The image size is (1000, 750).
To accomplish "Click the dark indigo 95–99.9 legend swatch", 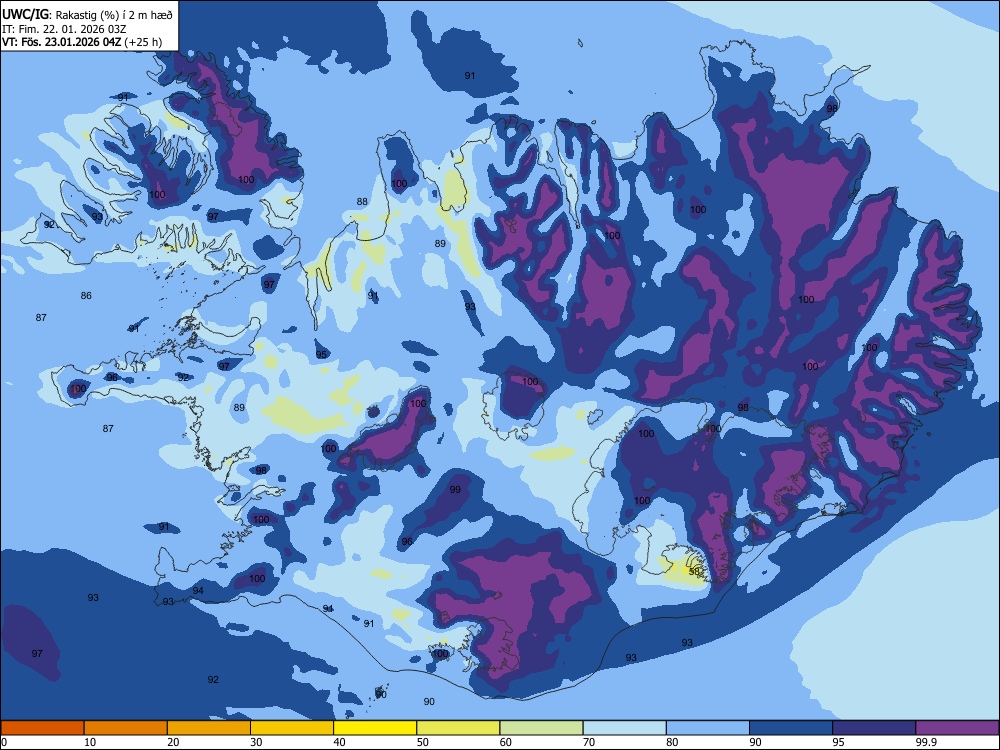I will click(874, 728).
